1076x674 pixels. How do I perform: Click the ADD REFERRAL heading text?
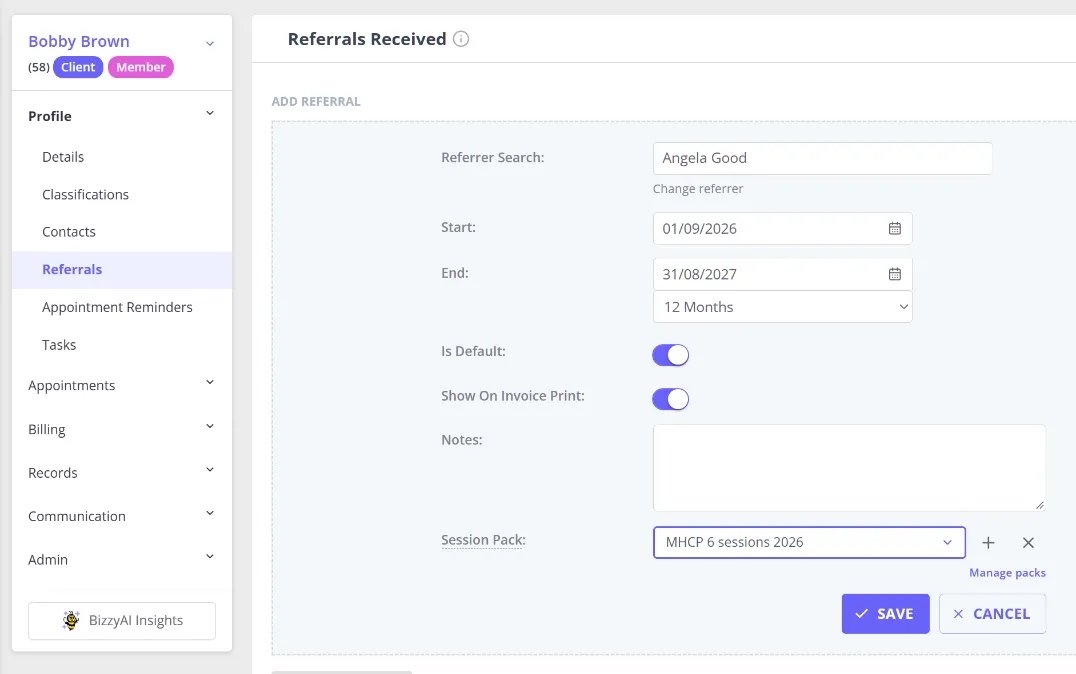point(316,102)
